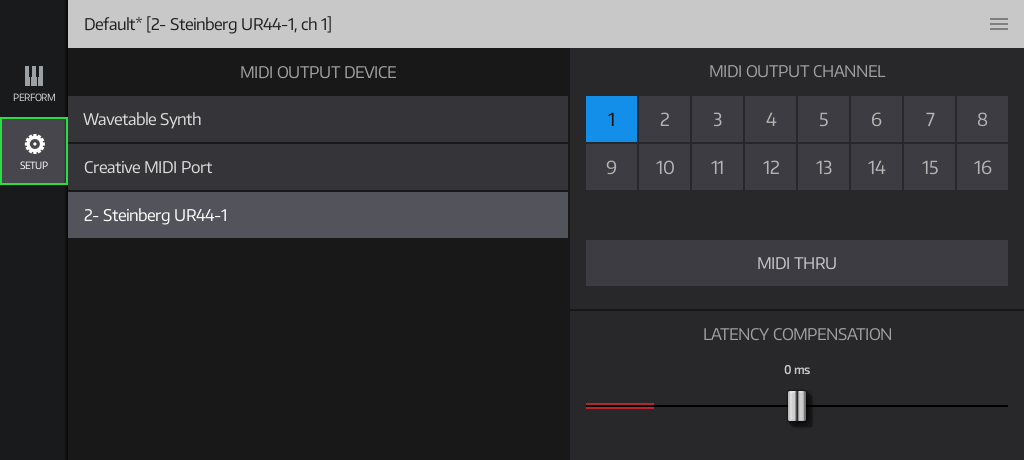The width and height of the screenshot is (1024, 460).
Task: Select Wavetable Synth as MIDI output
Action: (318, 119)
